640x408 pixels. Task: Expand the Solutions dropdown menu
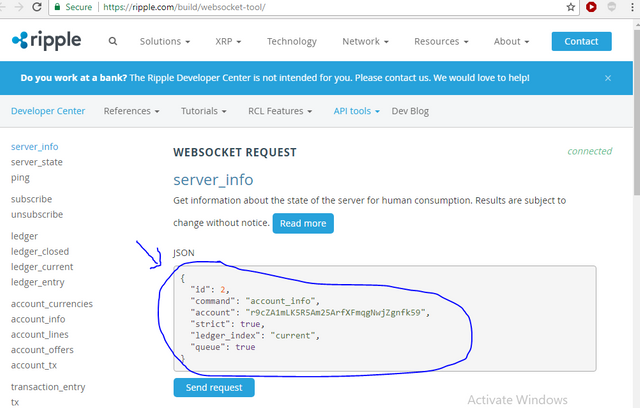(x=165, y=41)
